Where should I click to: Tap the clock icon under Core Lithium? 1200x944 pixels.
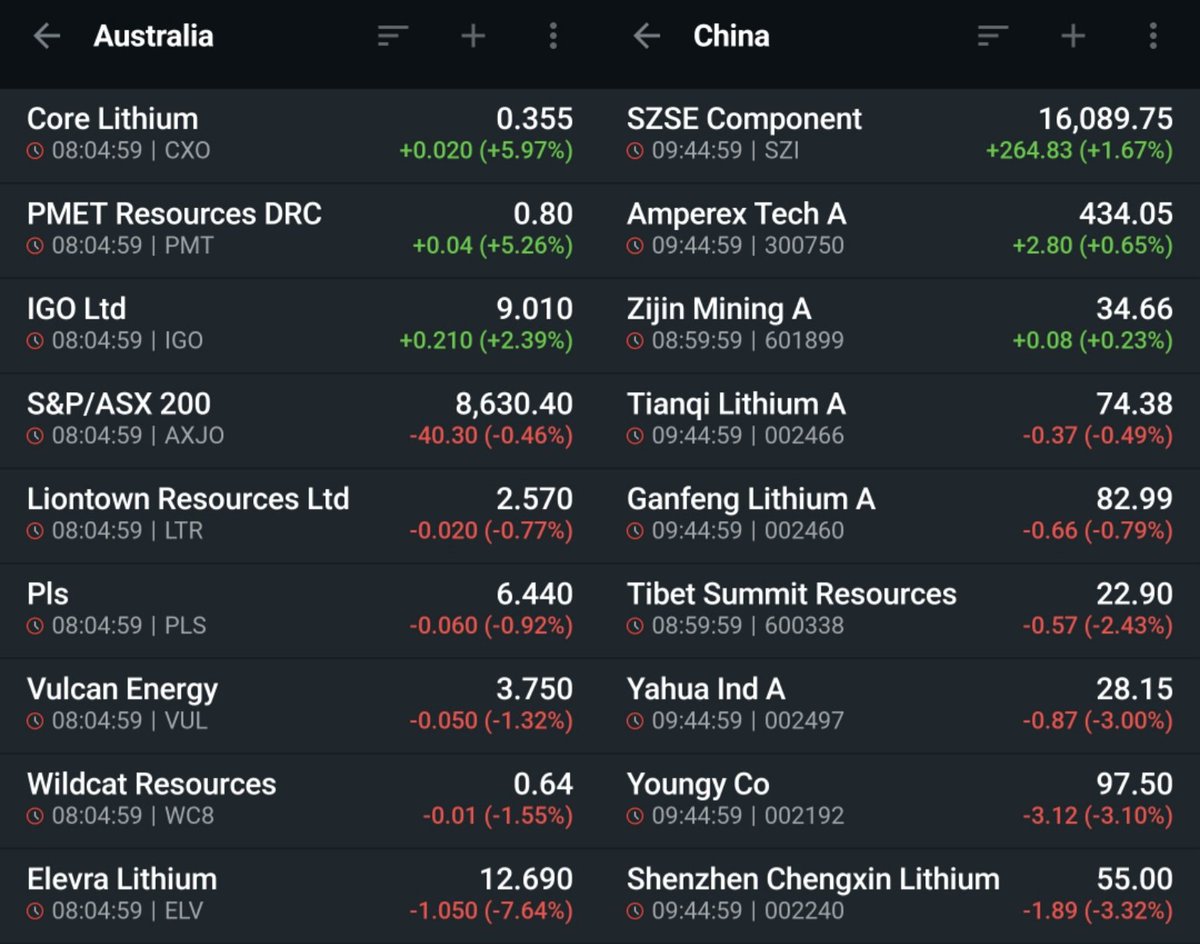click(36, 151)
